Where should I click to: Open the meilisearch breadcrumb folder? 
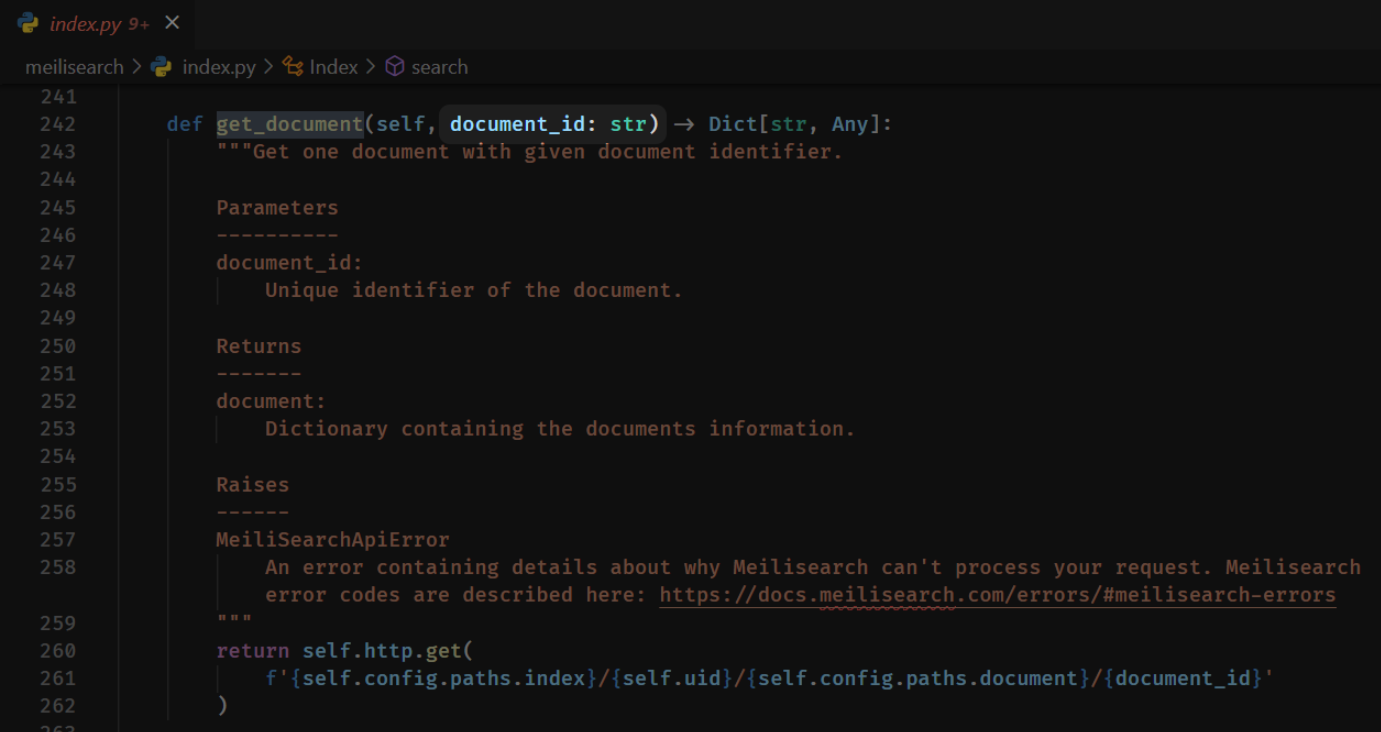point(74,67)
